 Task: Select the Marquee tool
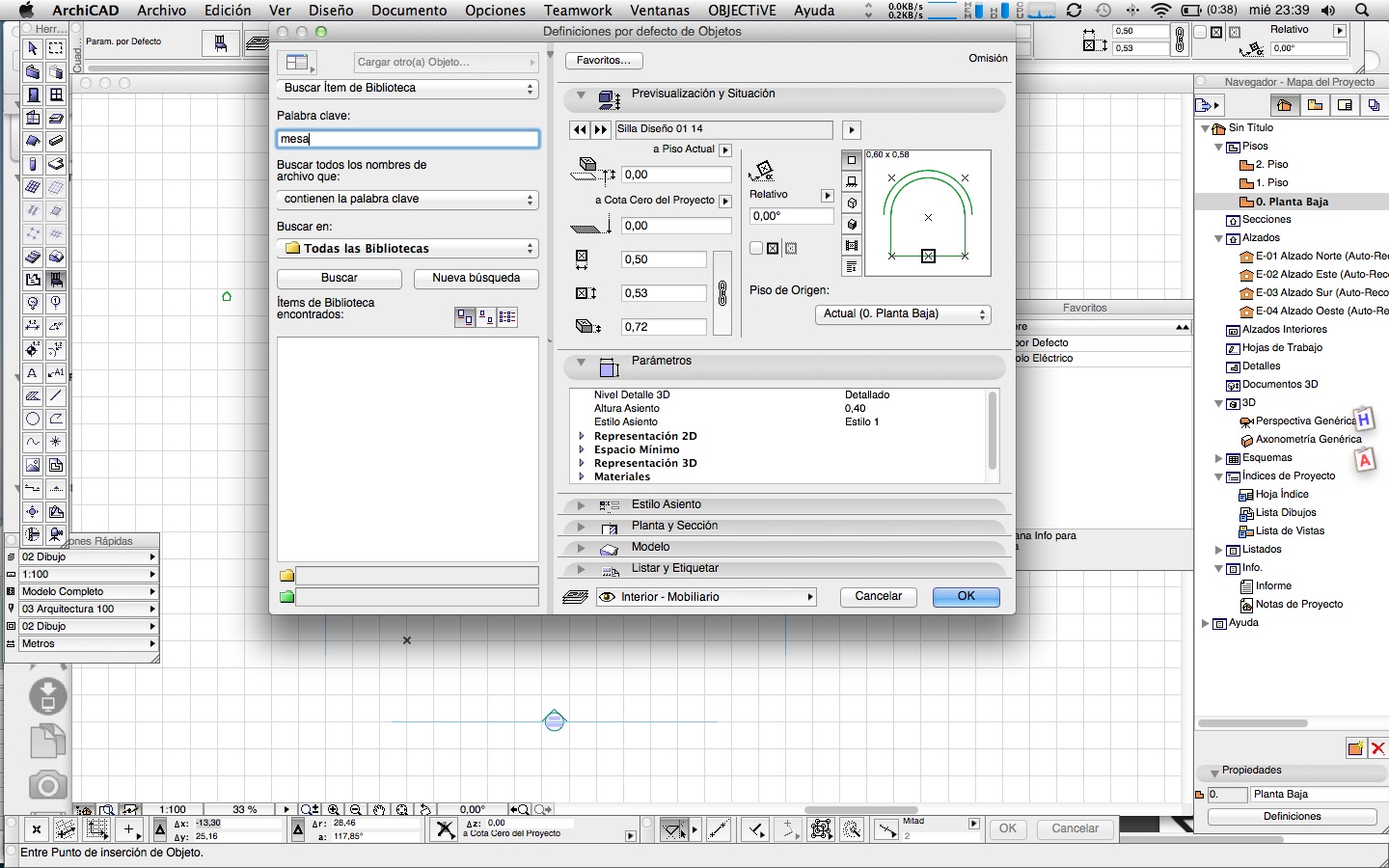[x=56, y=49]
